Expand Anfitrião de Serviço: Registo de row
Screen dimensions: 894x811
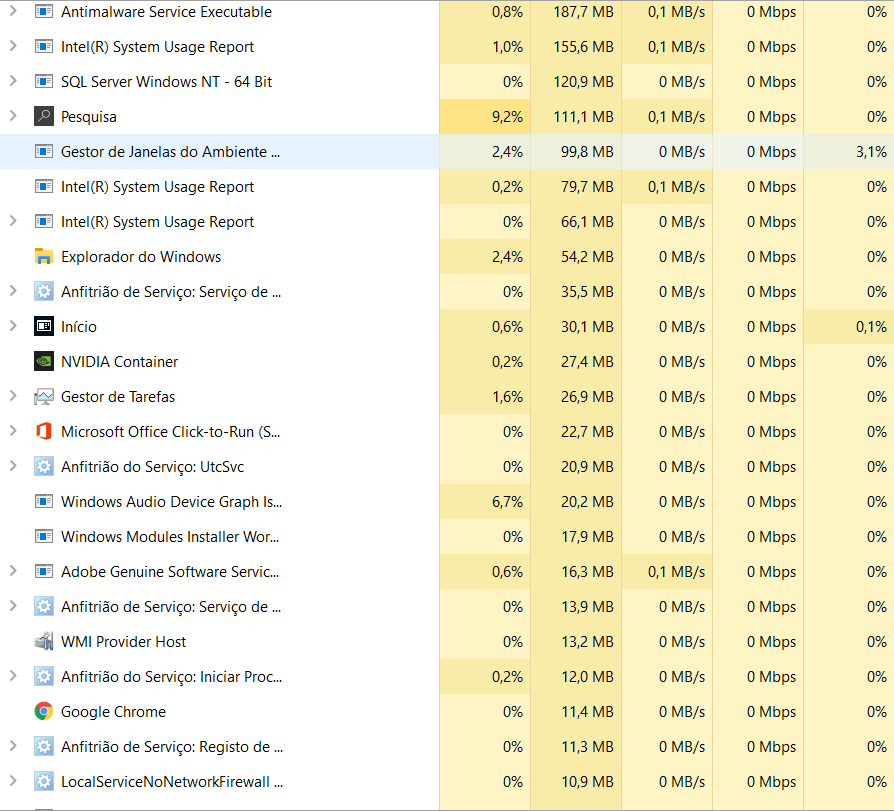click(13, 746)
